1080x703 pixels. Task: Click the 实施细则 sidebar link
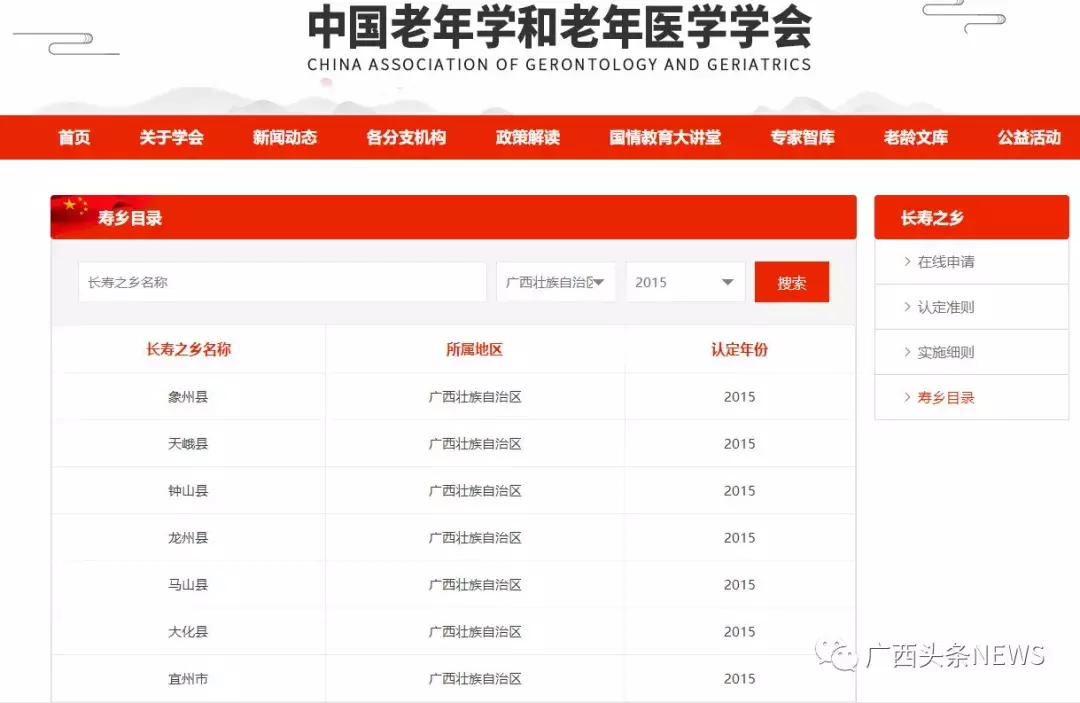[x=945, y=352]
